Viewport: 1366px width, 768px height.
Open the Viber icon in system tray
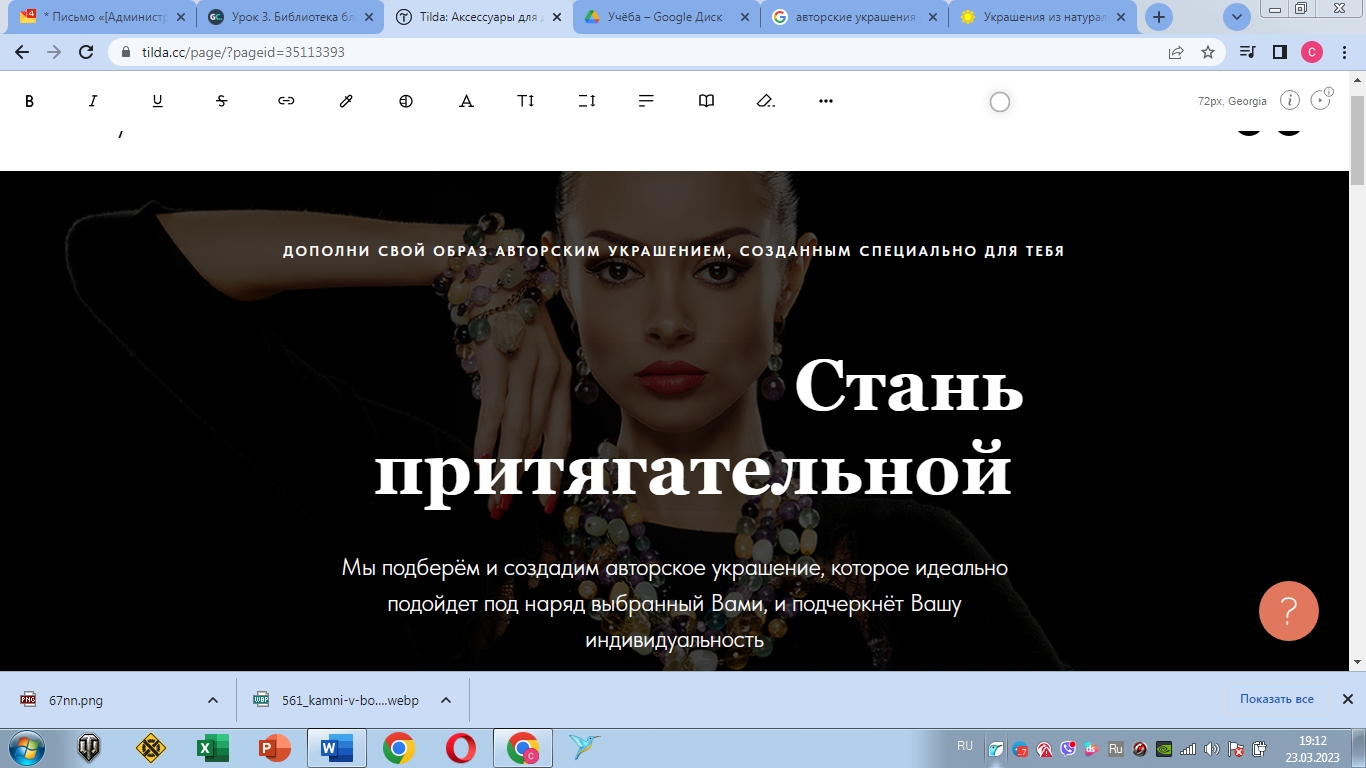click(1068, 748)
